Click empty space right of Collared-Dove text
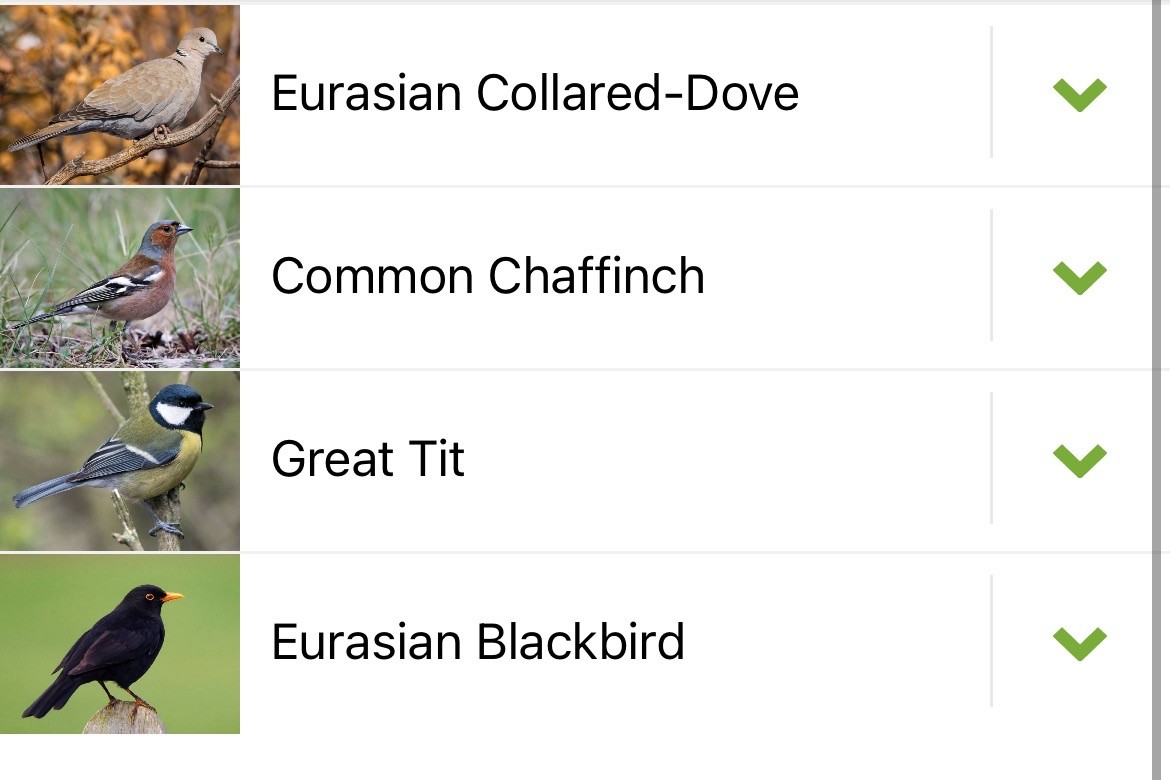 (x=894, y=95)
